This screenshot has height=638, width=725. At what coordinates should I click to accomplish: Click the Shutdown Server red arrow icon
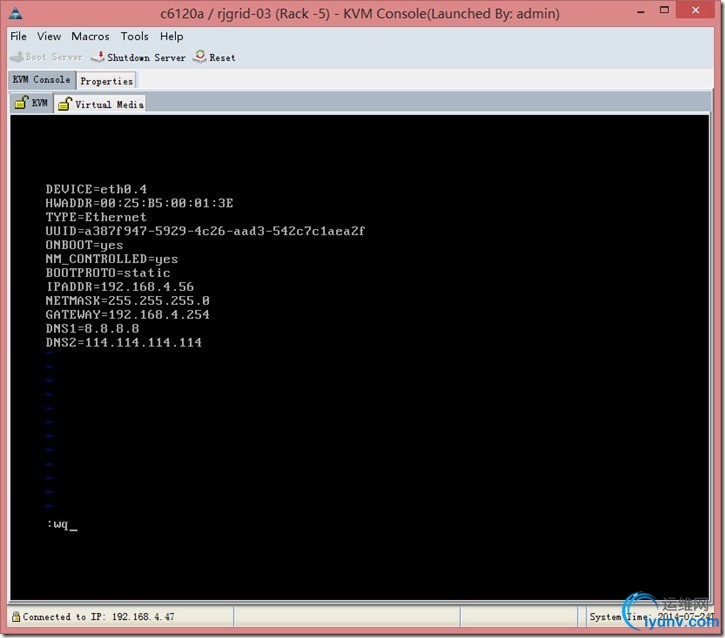(98, 57)
